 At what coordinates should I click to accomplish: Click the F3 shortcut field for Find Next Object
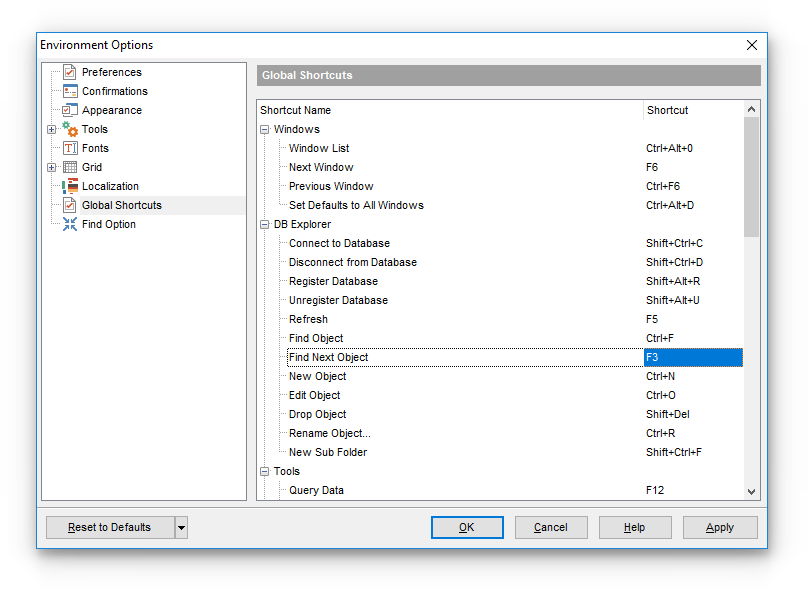pyautogui.click(x=692, y=357)
